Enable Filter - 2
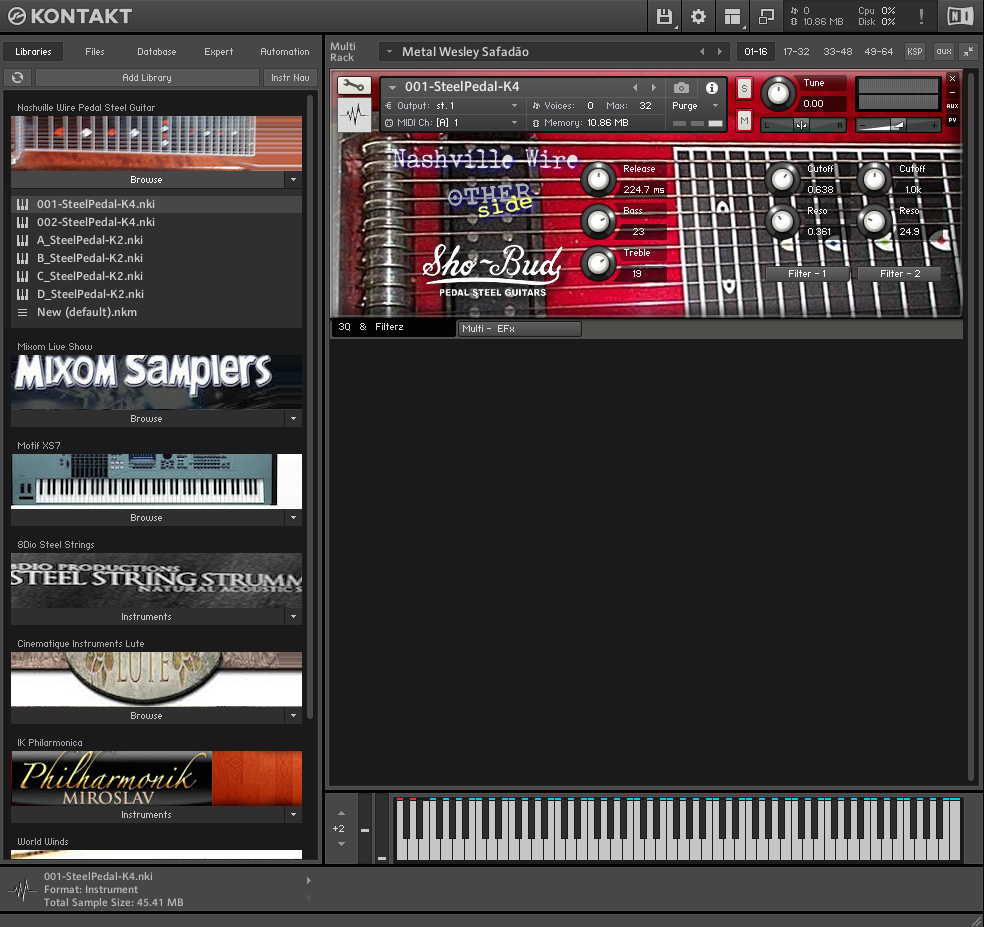Image resolution: width=984 pixels, height=927 pixels. click(900, 274)
